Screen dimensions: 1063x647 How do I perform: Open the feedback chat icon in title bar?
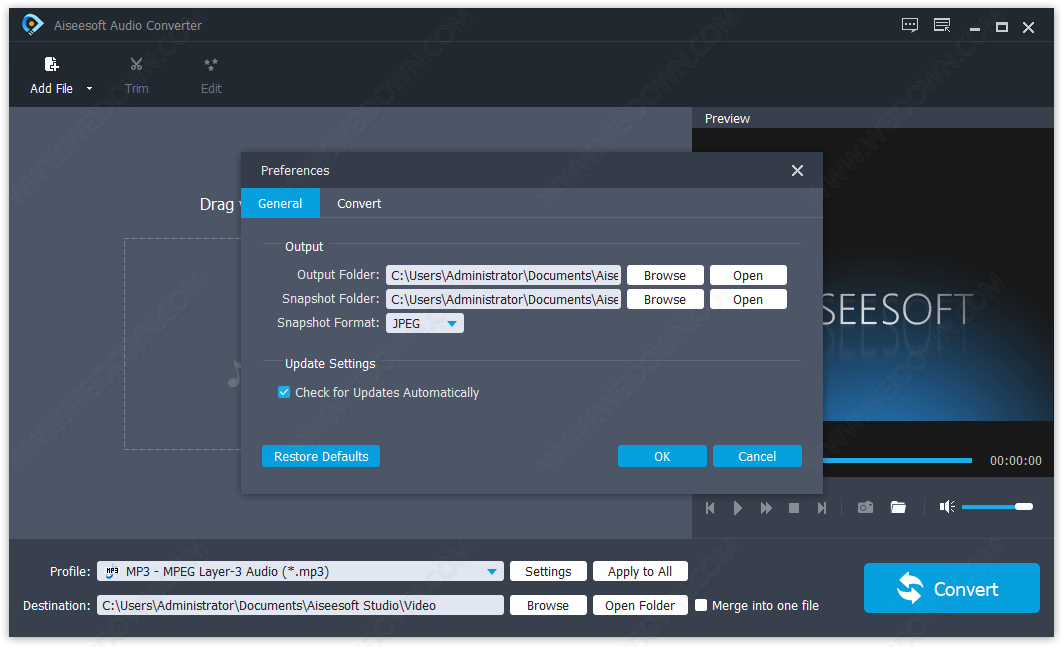click(x=910, y=26)
